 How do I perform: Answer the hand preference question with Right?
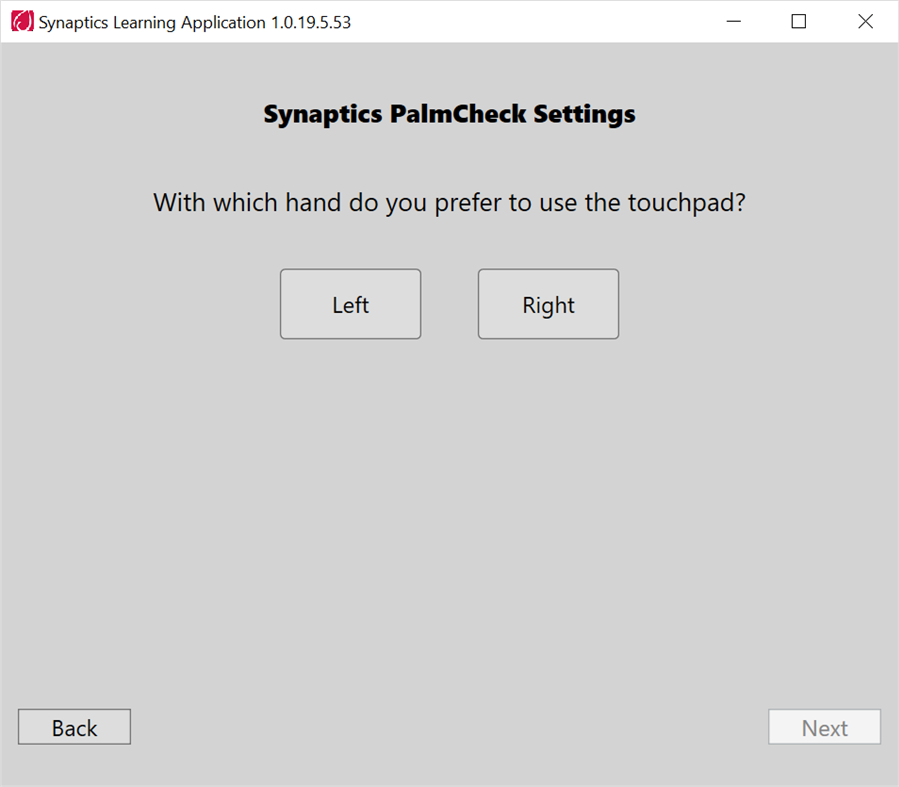548,304
